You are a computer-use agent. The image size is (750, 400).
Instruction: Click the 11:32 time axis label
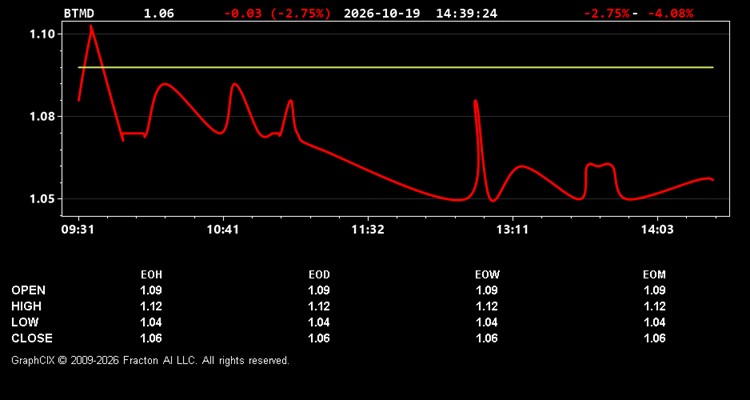[367, 230]
